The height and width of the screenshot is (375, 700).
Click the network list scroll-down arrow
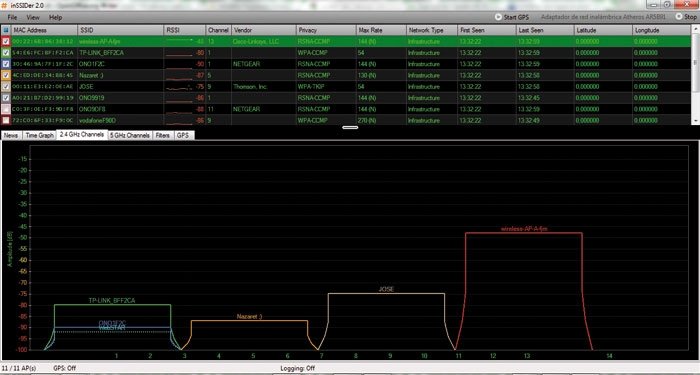696,121
